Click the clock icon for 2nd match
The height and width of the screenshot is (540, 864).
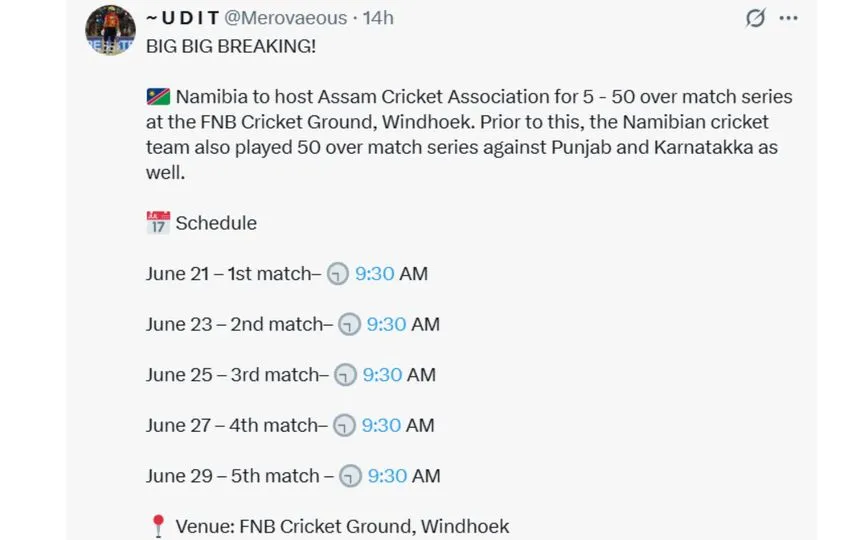pyautogui.click(x=349, y=325)
